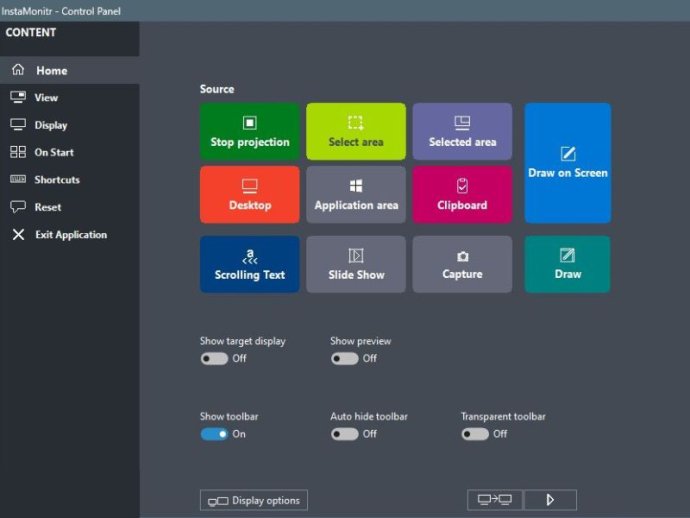The height and width of the screenshot is (518, 690).
Task: Open Display settings in sidebar
Action: pyautogui.click(x=70, y=125)
